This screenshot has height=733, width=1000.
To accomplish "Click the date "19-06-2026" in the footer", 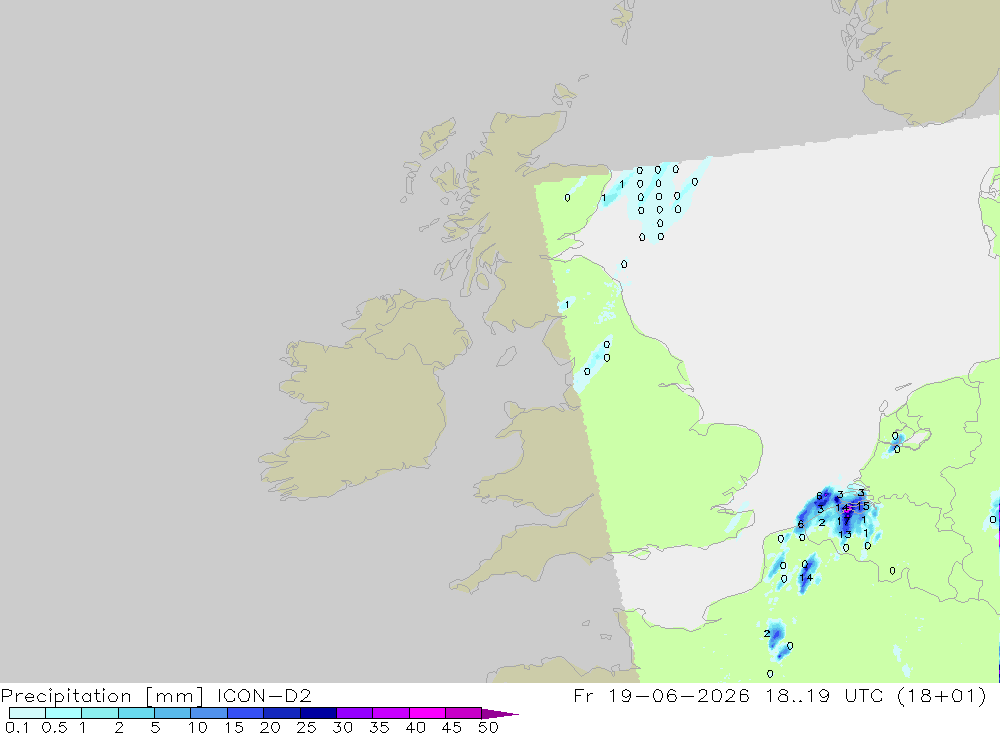I will (679, 695).
